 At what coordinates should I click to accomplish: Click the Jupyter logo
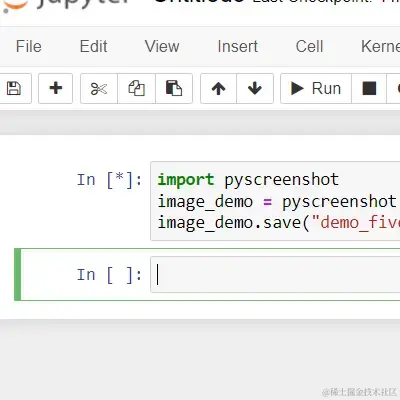pos(67,5)
